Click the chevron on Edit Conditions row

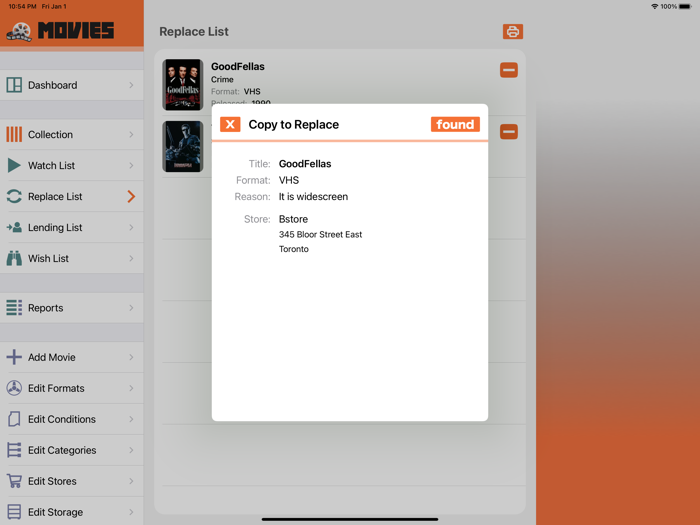click(131, 419)
